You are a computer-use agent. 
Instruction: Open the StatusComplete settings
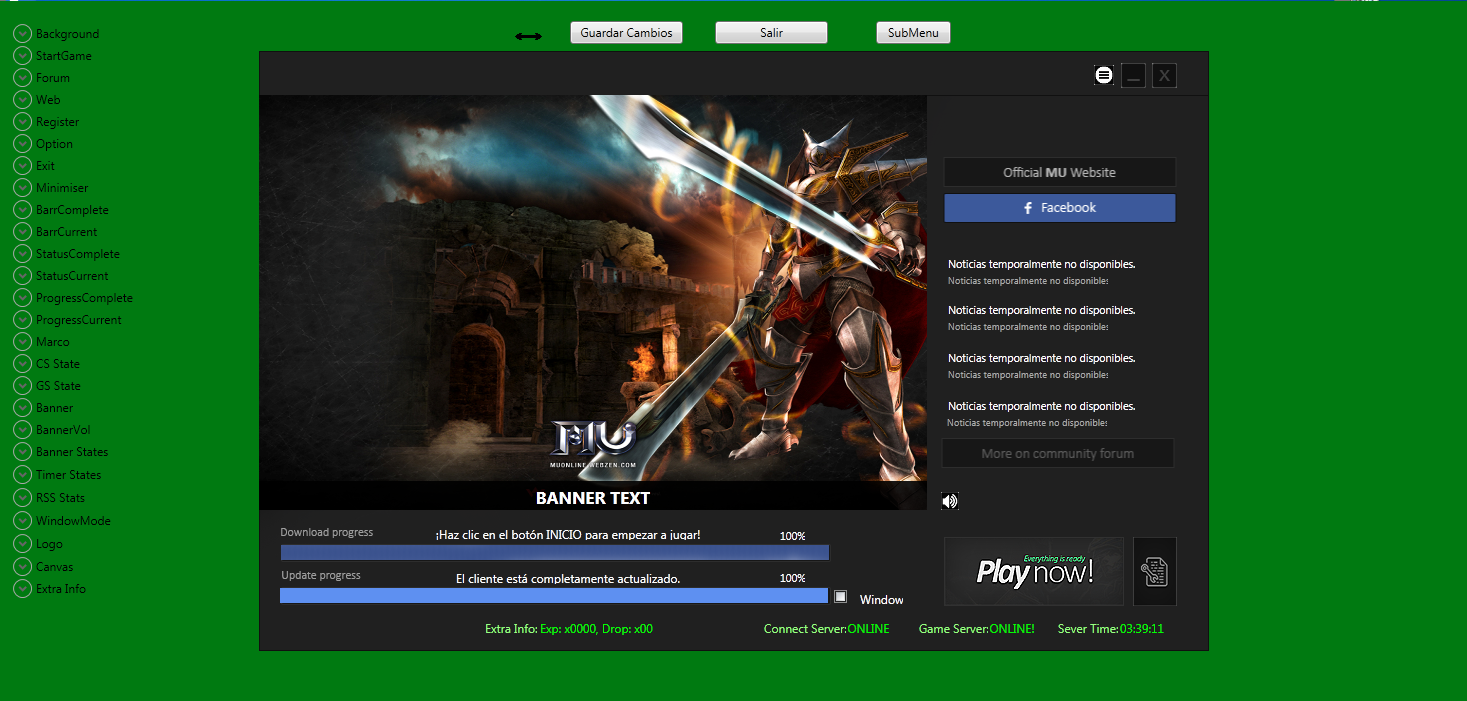(x=22, y=253)
